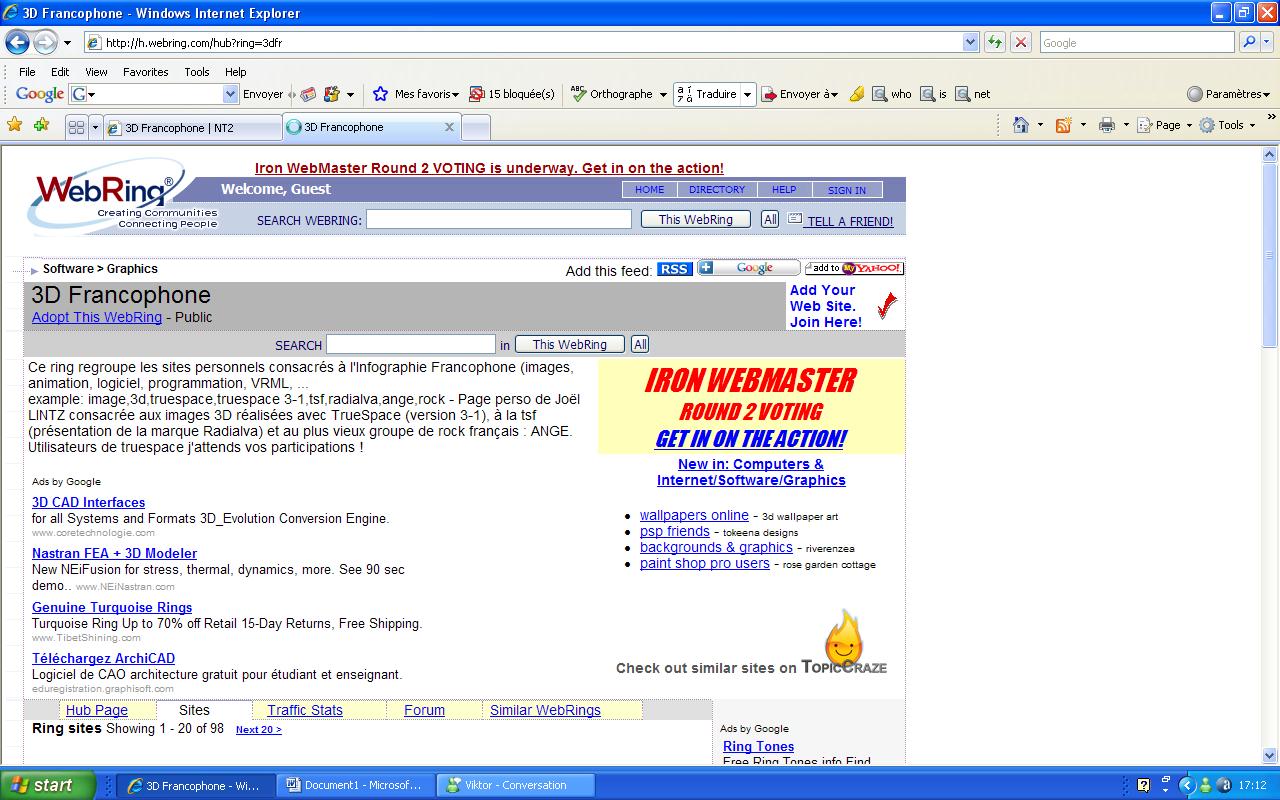The width and height of the screenshot is (1280, 800).
Task: Click the blue RSS feed badge
Action: [x=674, y=269]
